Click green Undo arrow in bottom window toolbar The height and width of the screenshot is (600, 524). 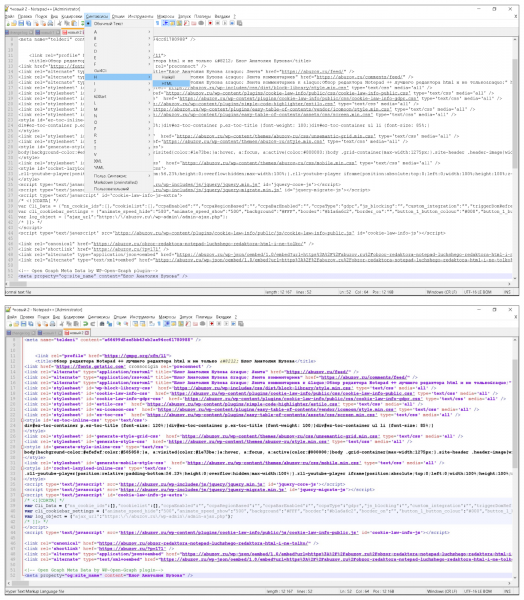(x=85, y=324)
